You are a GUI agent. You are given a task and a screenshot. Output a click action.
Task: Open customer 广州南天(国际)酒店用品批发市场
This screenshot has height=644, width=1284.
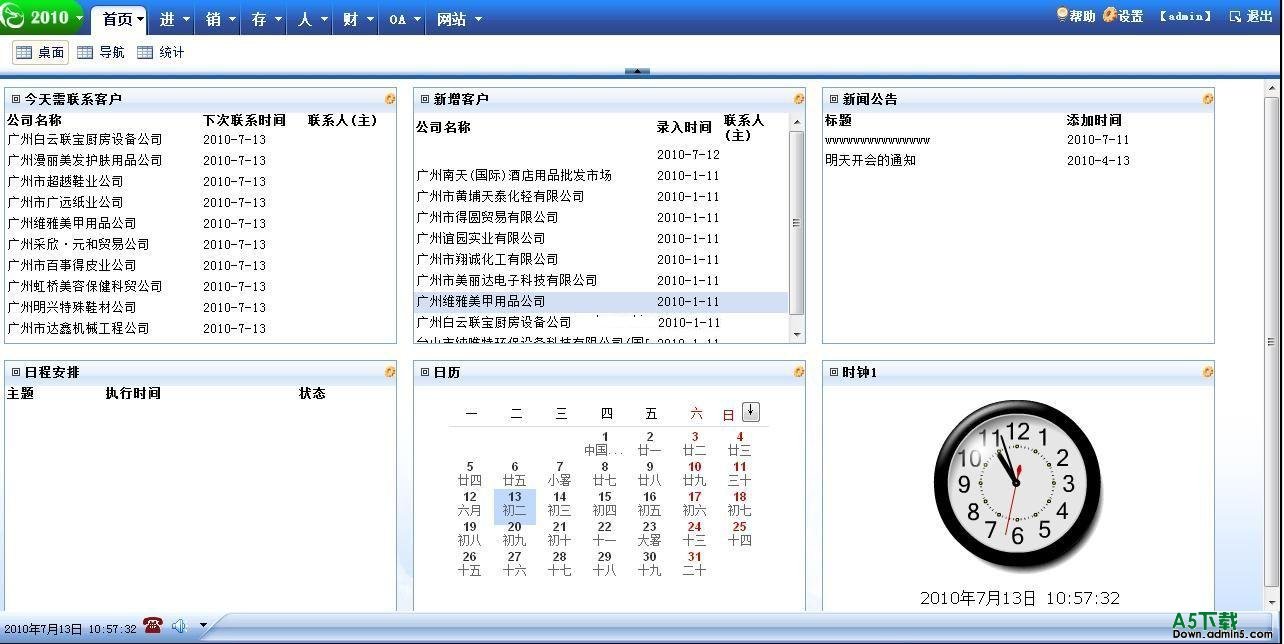514,175
